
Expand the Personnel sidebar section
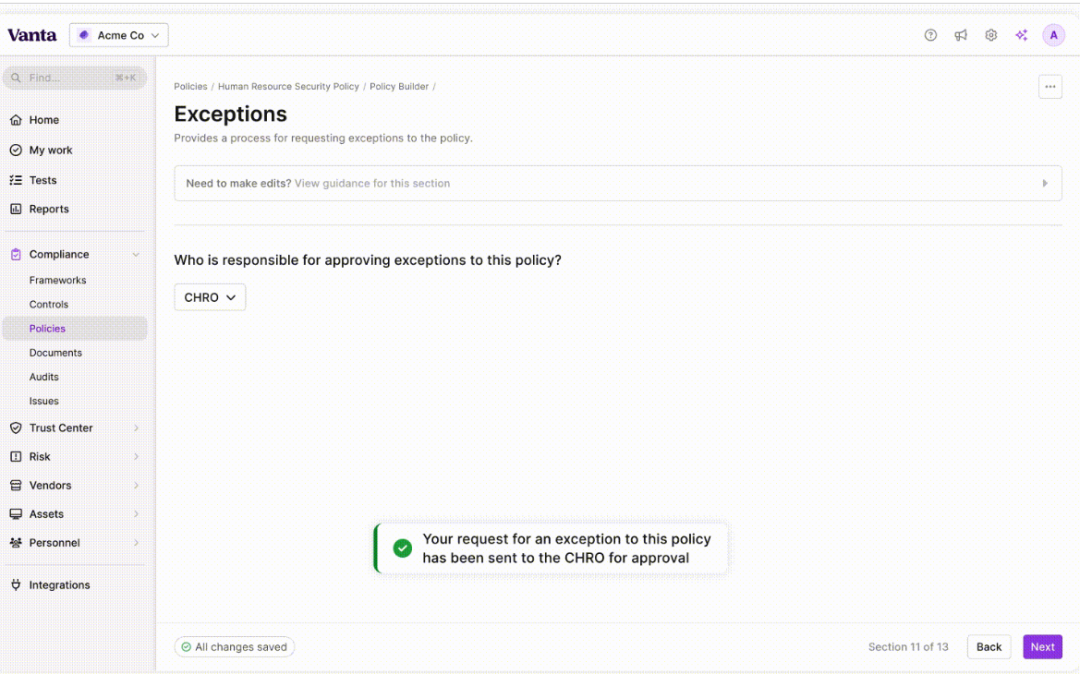pos(136,543)
